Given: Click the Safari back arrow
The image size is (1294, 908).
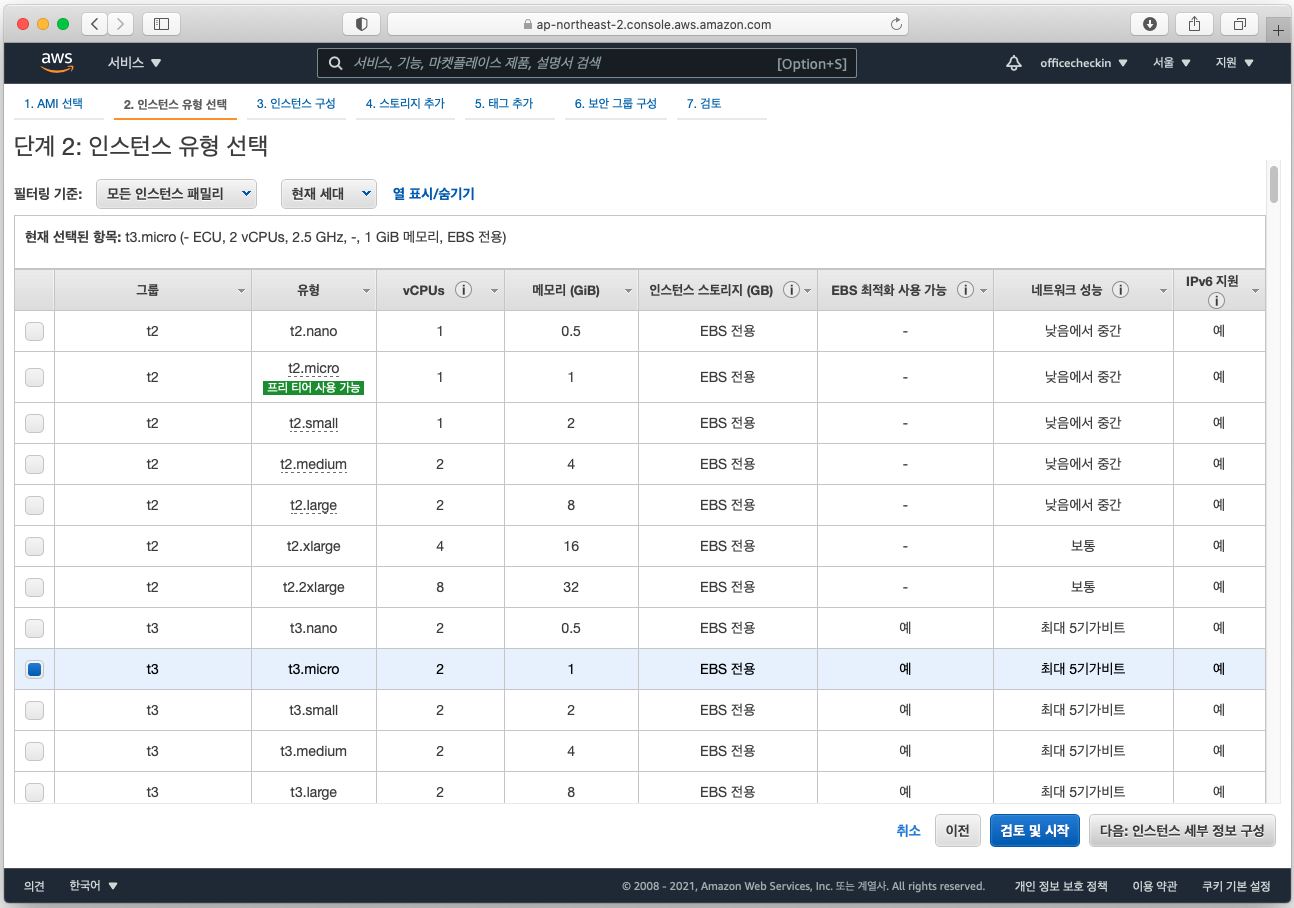Looking at the screenshot, I should tap(95, 24).
